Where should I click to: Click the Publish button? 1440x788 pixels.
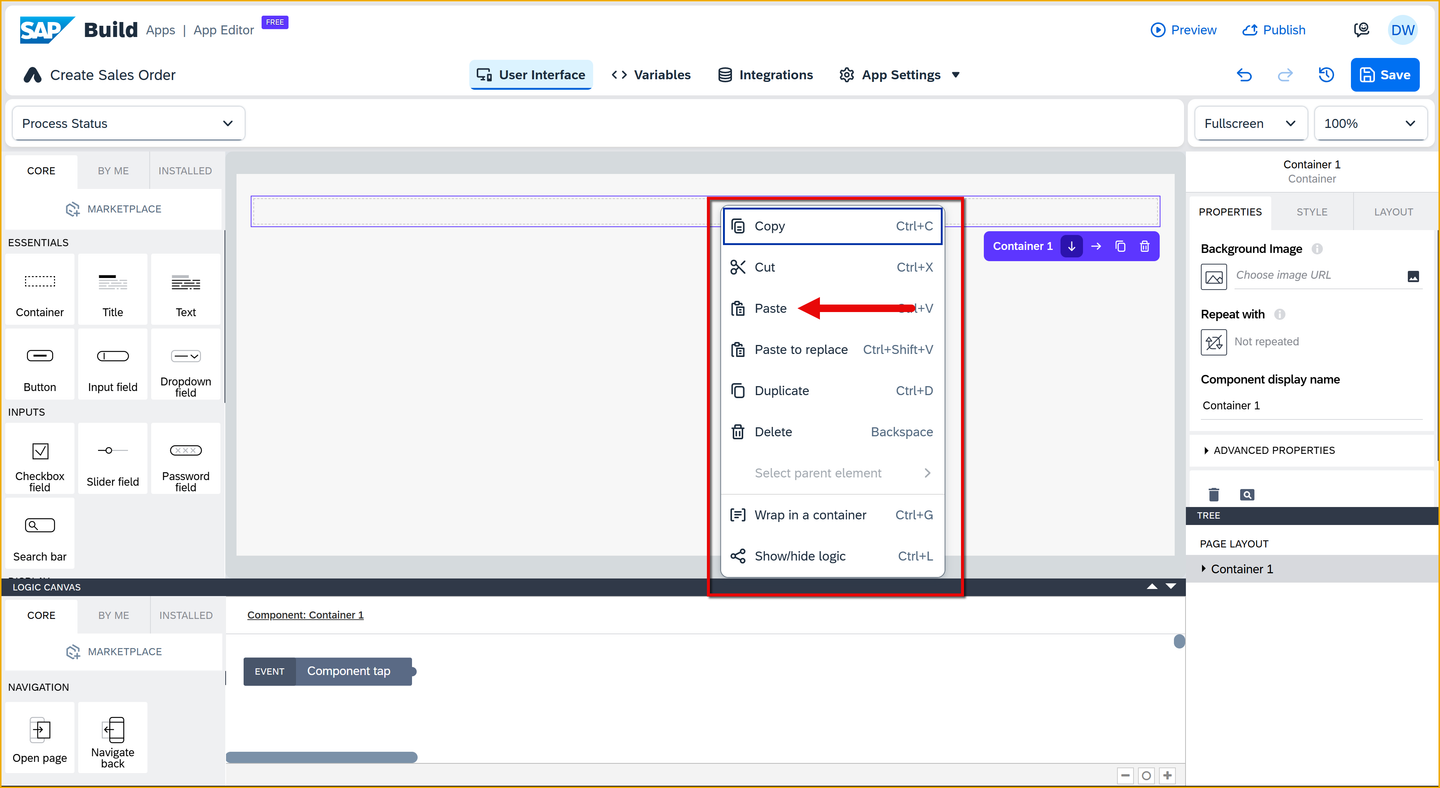point(1274,30)
